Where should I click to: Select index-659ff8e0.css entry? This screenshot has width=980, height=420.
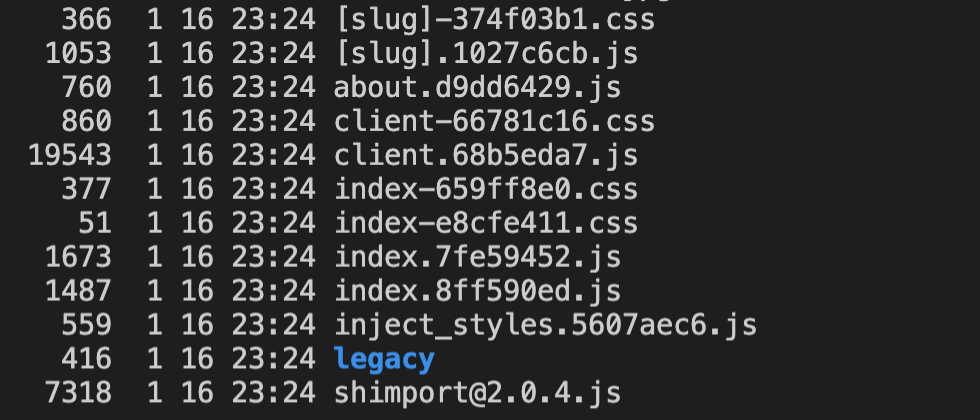486,189
